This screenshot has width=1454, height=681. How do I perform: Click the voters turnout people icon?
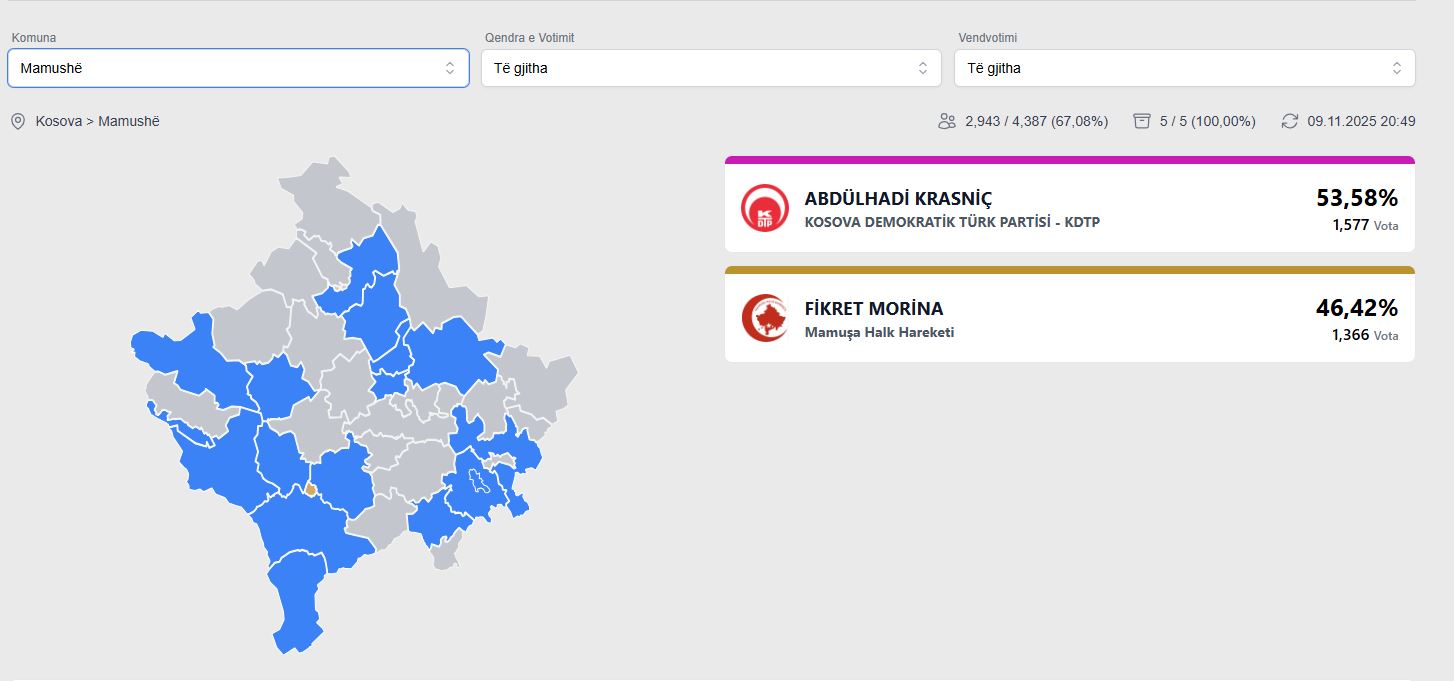tap(947, 121)
